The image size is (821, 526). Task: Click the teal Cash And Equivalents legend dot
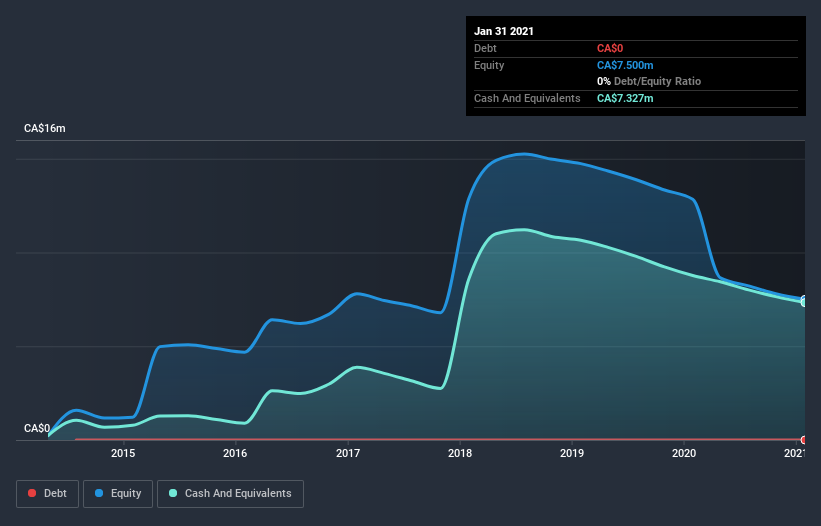tap(173, 493)
